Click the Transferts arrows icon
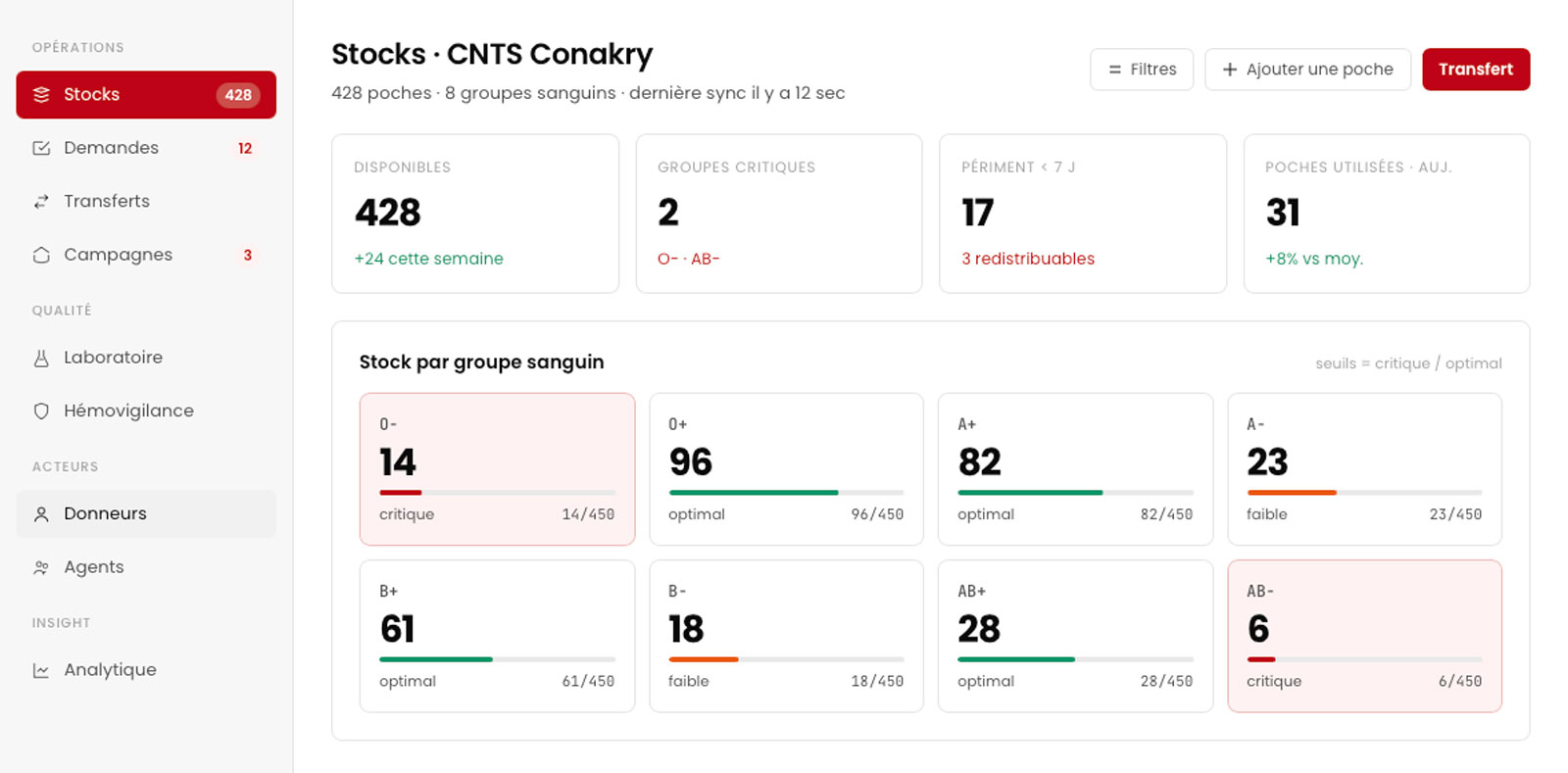The image size is (1568, 773). tap(41, 201)
